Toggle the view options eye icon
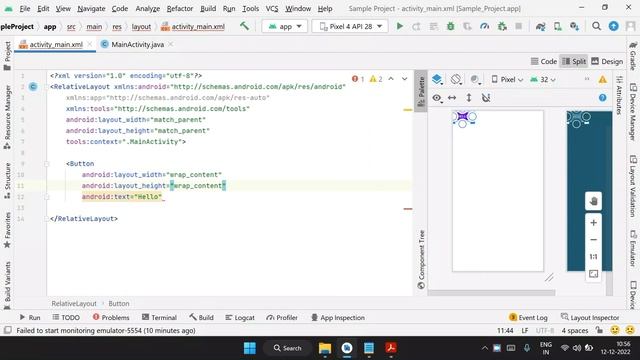Viewport: 640px width, 360px height. [x=437, y=98]
